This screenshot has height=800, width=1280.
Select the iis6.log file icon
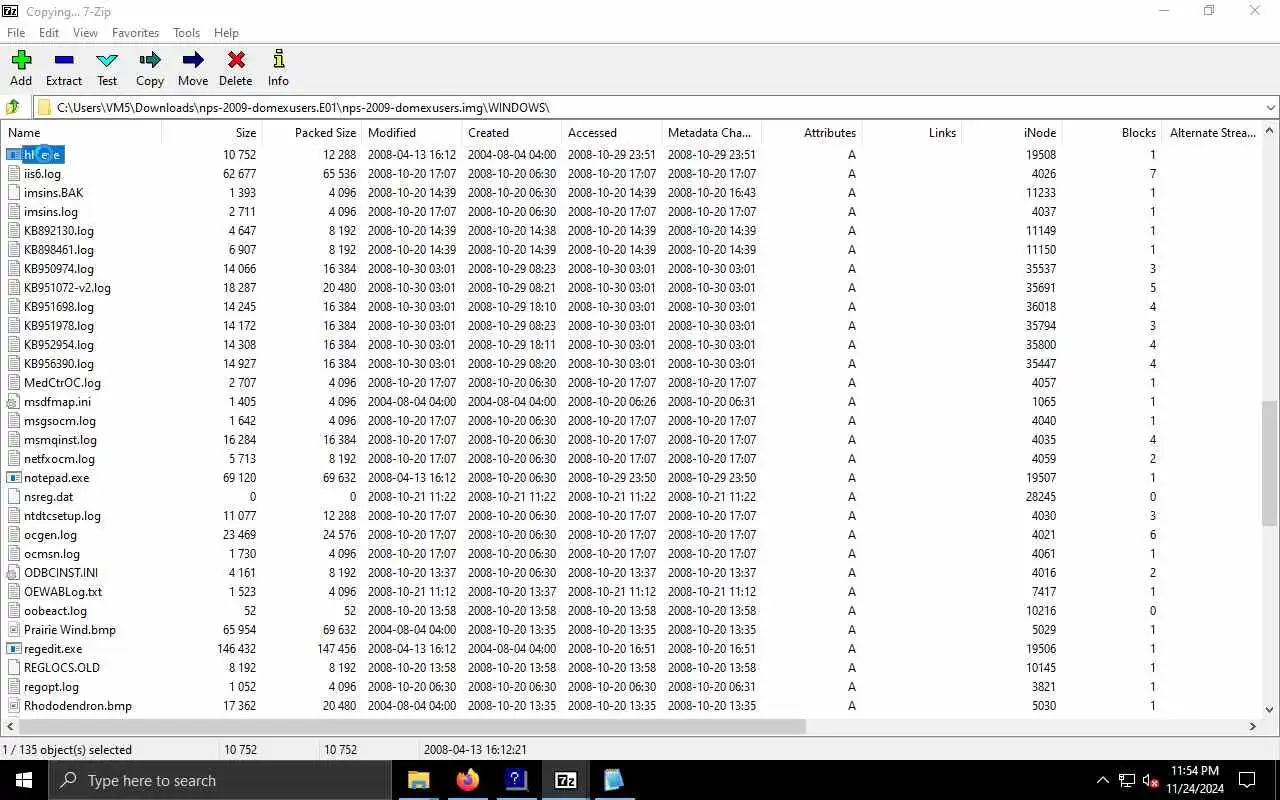[x=14, y=174]
